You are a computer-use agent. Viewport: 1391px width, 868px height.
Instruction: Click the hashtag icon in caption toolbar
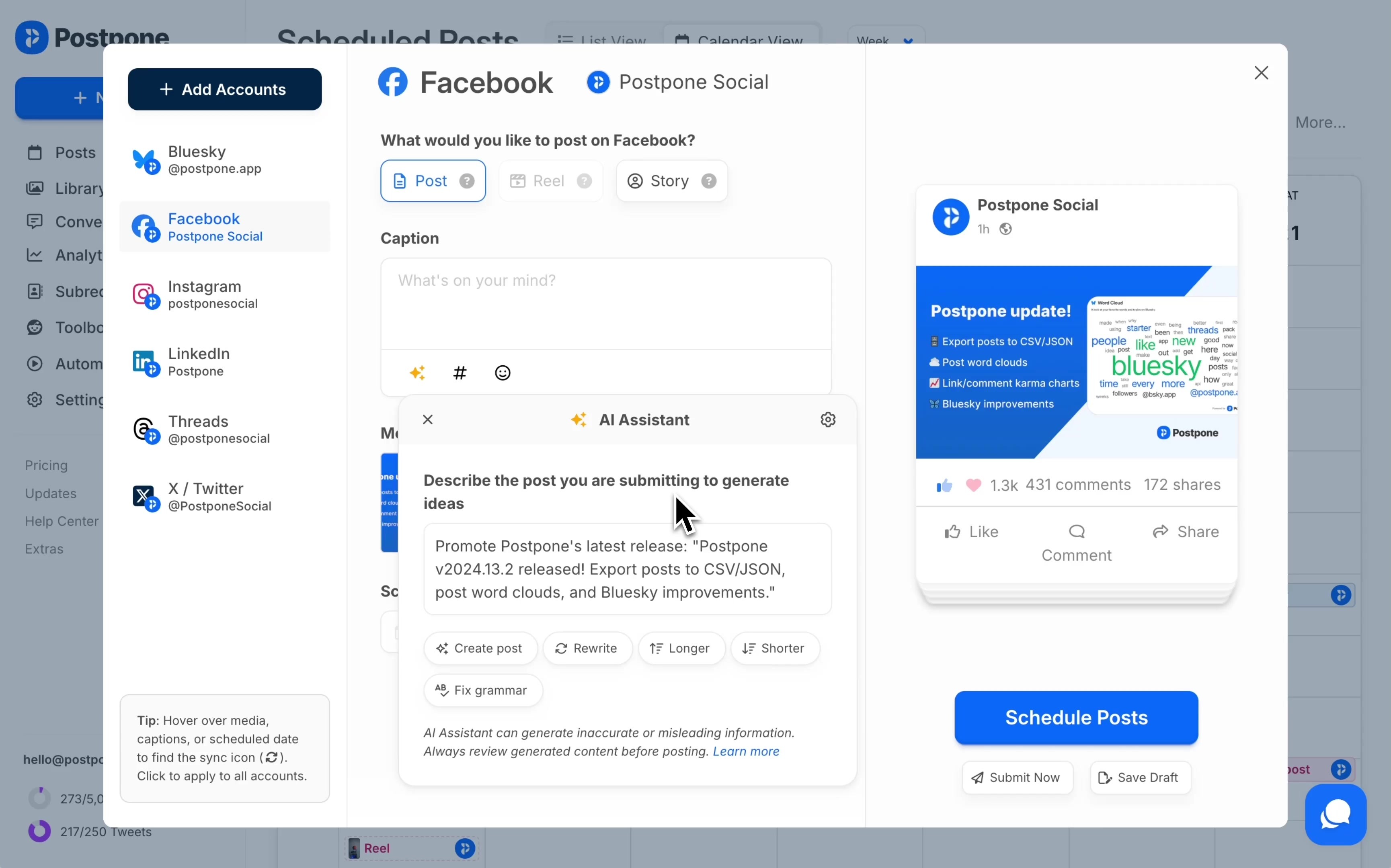pyautogui.click(x=460, y=373)
